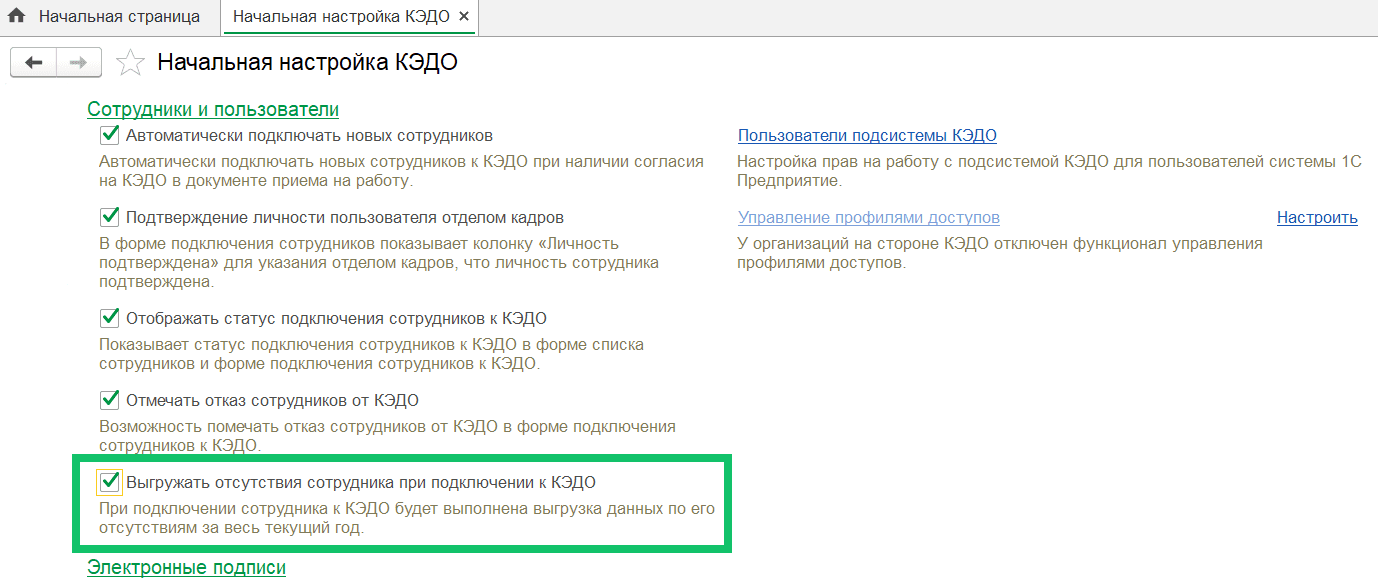Click the Управление профилями доступов link
1378x582 pixels.
coord(869,217)
